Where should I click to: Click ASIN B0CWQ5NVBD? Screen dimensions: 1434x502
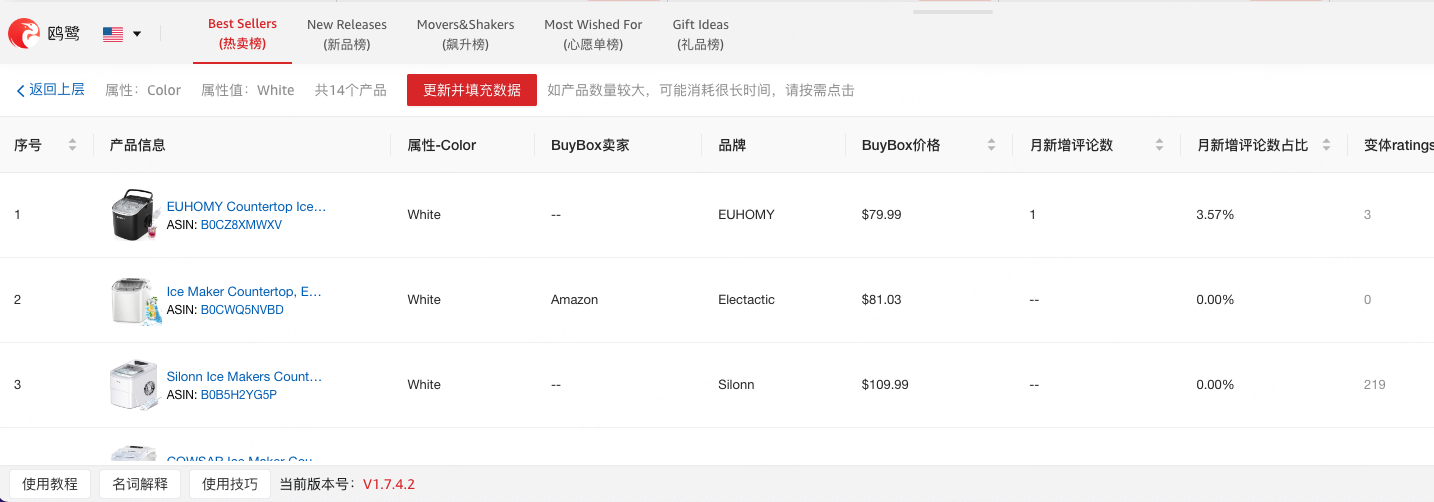point(242,310)
